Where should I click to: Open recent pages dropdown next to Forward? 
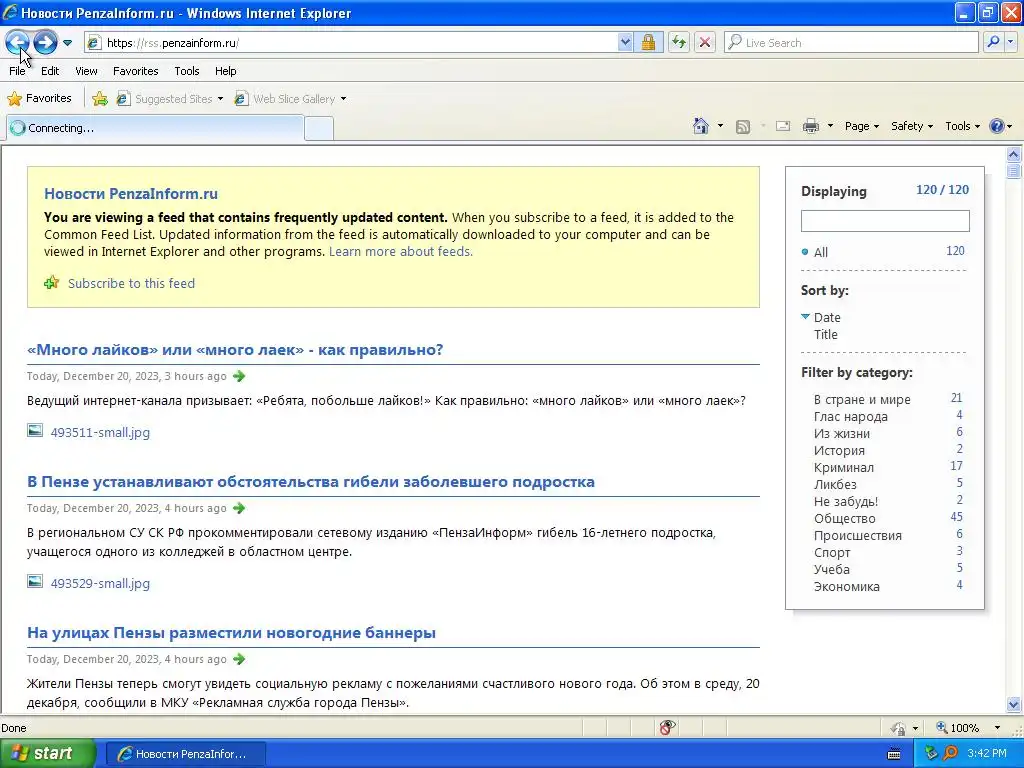coord(67,43)
